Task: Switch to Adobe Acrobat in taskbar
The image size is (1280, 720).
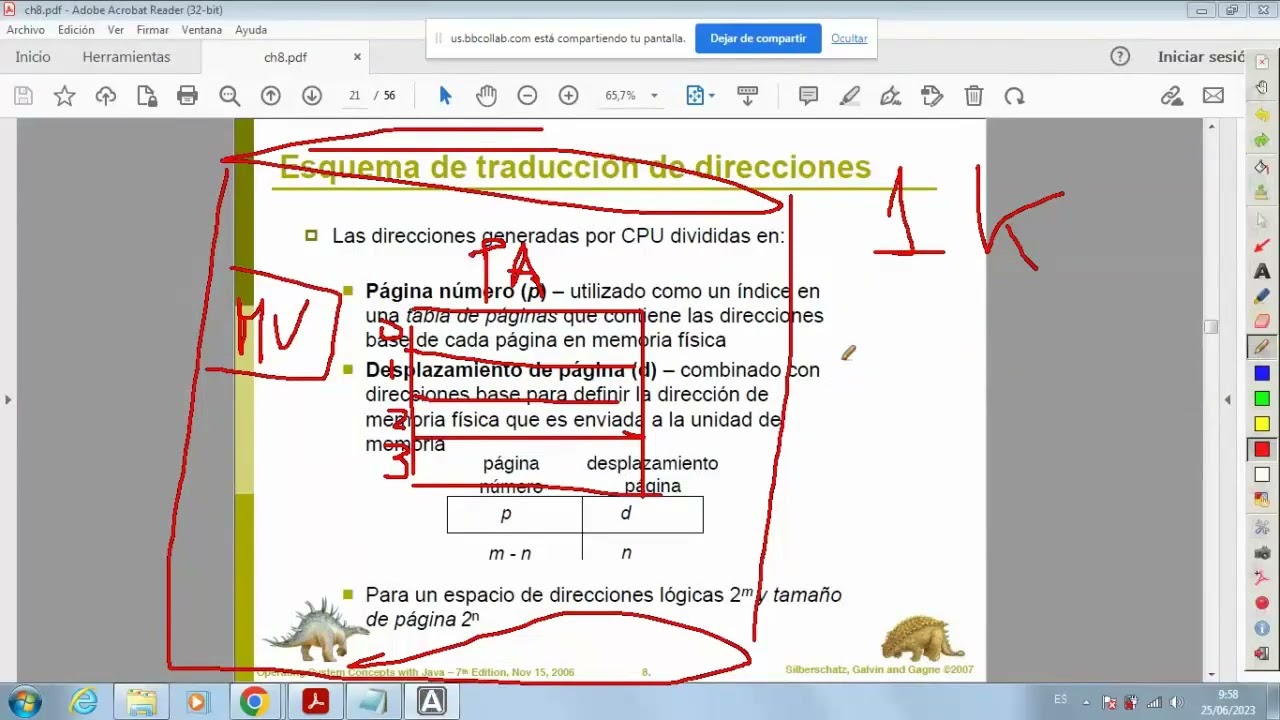Action: click(316, 702)
